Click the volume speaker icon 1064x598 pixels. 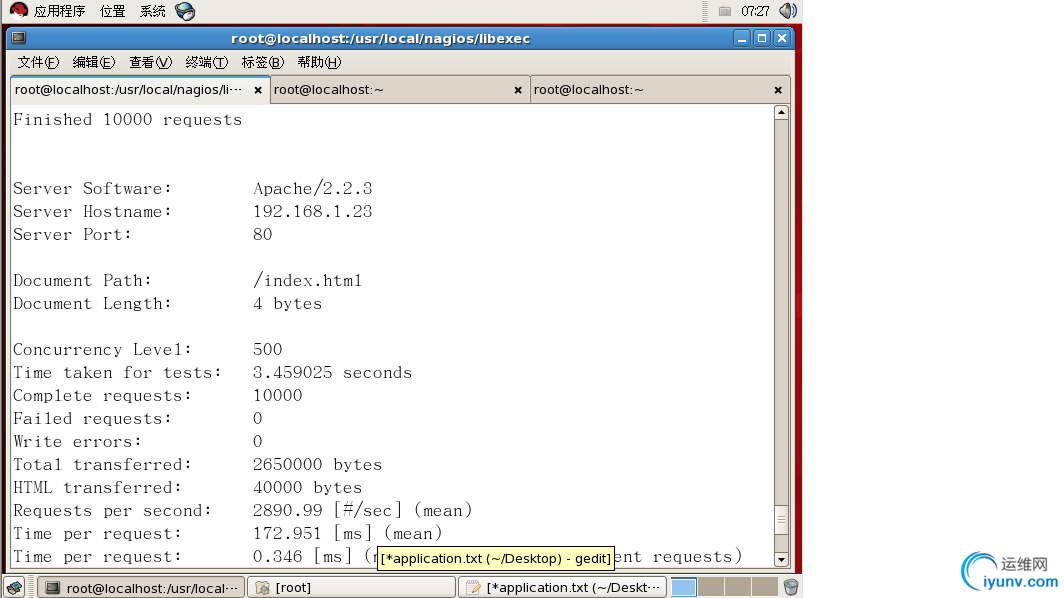[787, 11]
